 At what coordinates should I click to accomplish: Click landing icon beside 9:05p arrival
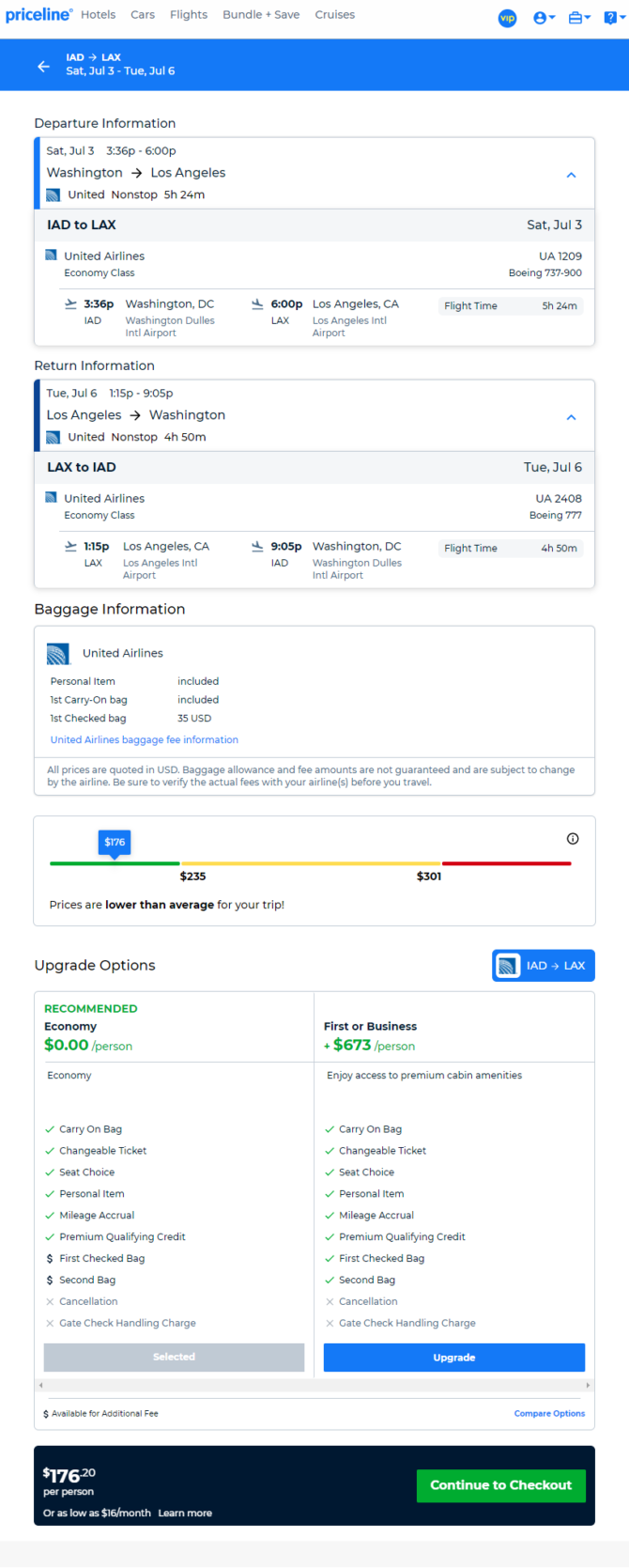pos(257,547)
